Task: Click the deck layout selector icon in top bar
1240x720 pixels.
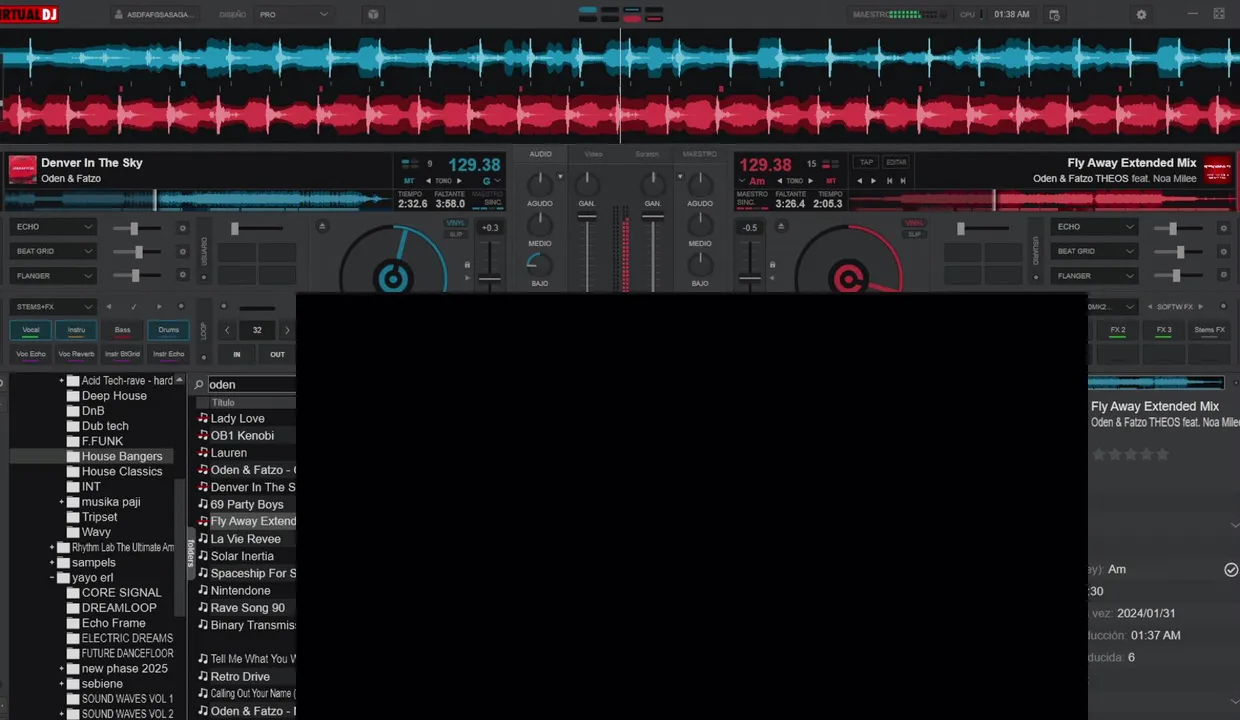Action: tap(621, 14)
